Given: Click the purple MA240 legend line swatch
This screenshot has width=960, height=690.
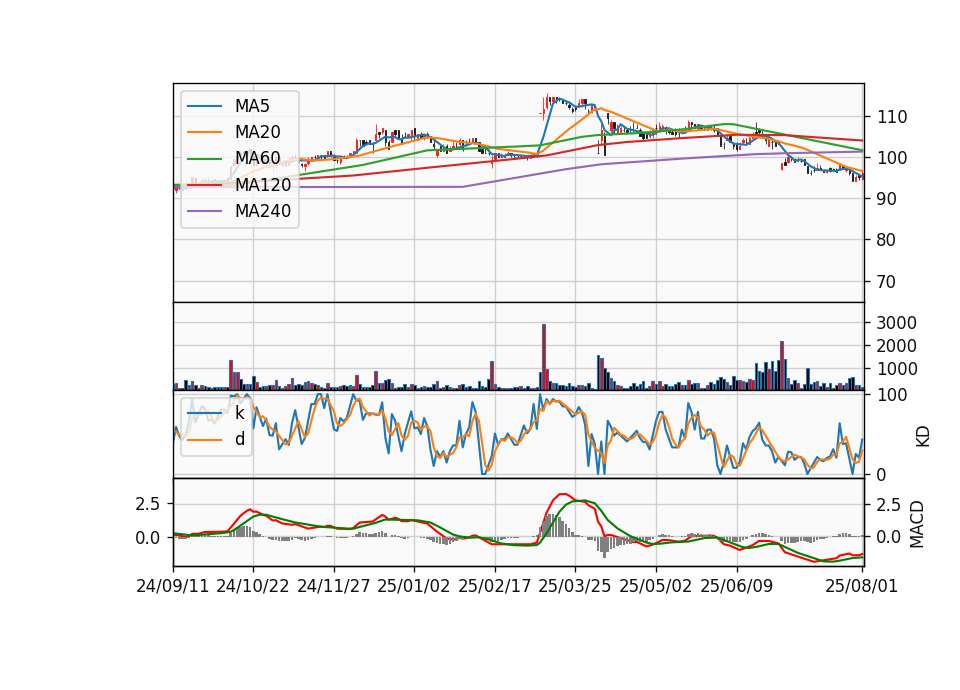Looking at the screenshot, I should (204, 211).
